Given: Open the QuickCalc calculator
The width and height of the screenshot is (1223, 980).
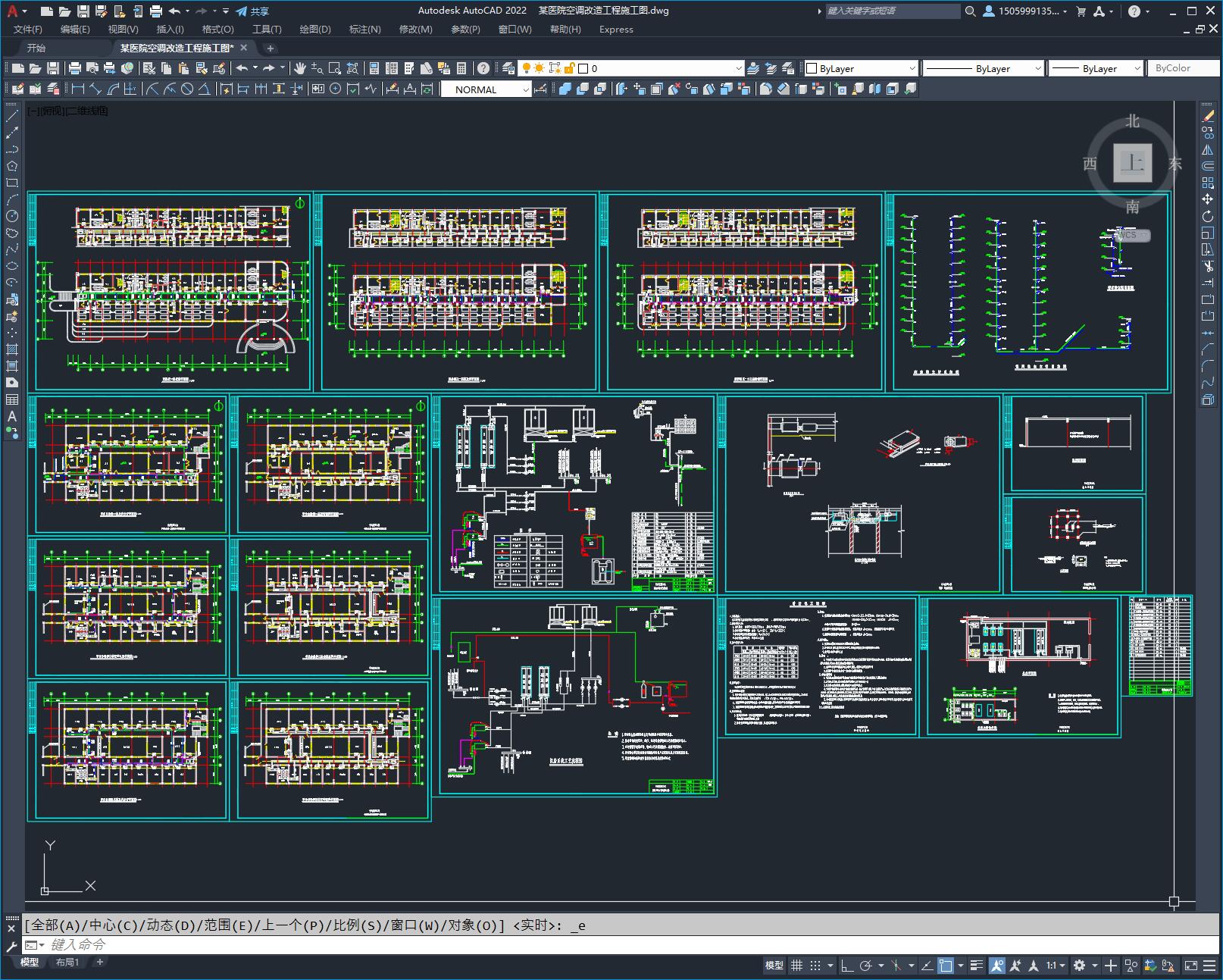Looking at the screenshot, I should [461, 68].
